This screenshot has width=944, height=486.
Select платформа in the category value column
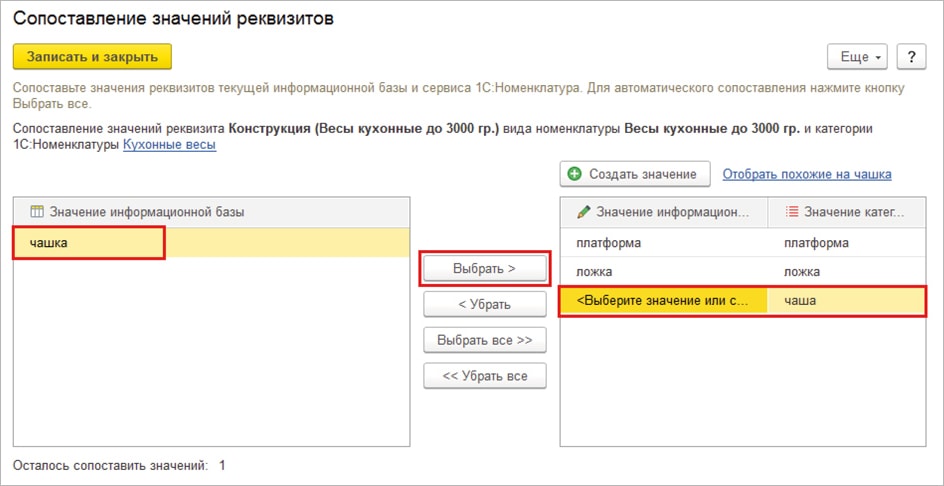click(x=816, y=243)
